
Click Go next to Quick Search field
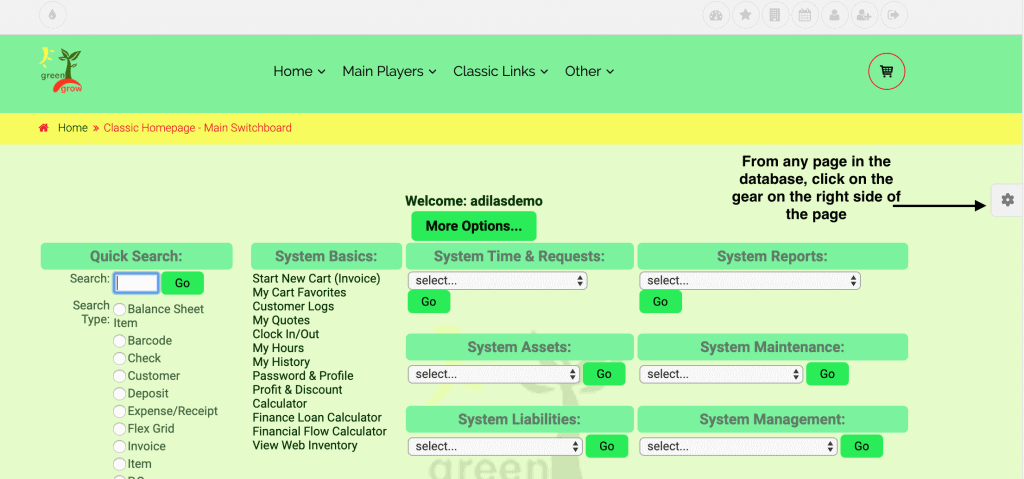click(182, 283)
